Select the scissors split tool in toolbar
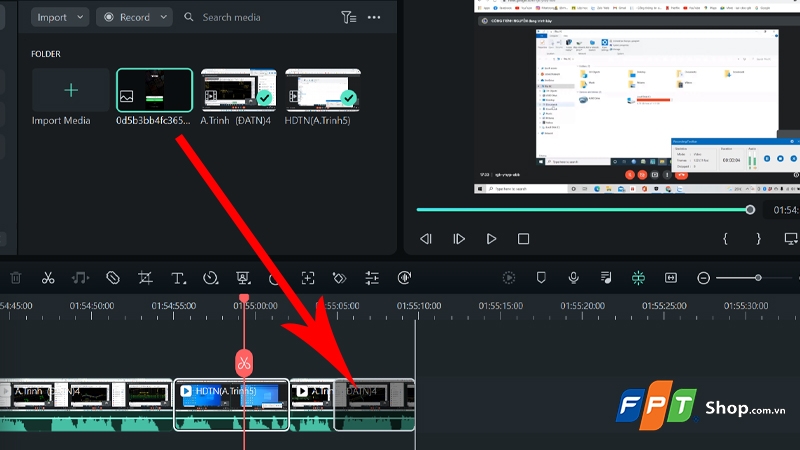Viewport: 800px width, 450px height. point(48,278)
